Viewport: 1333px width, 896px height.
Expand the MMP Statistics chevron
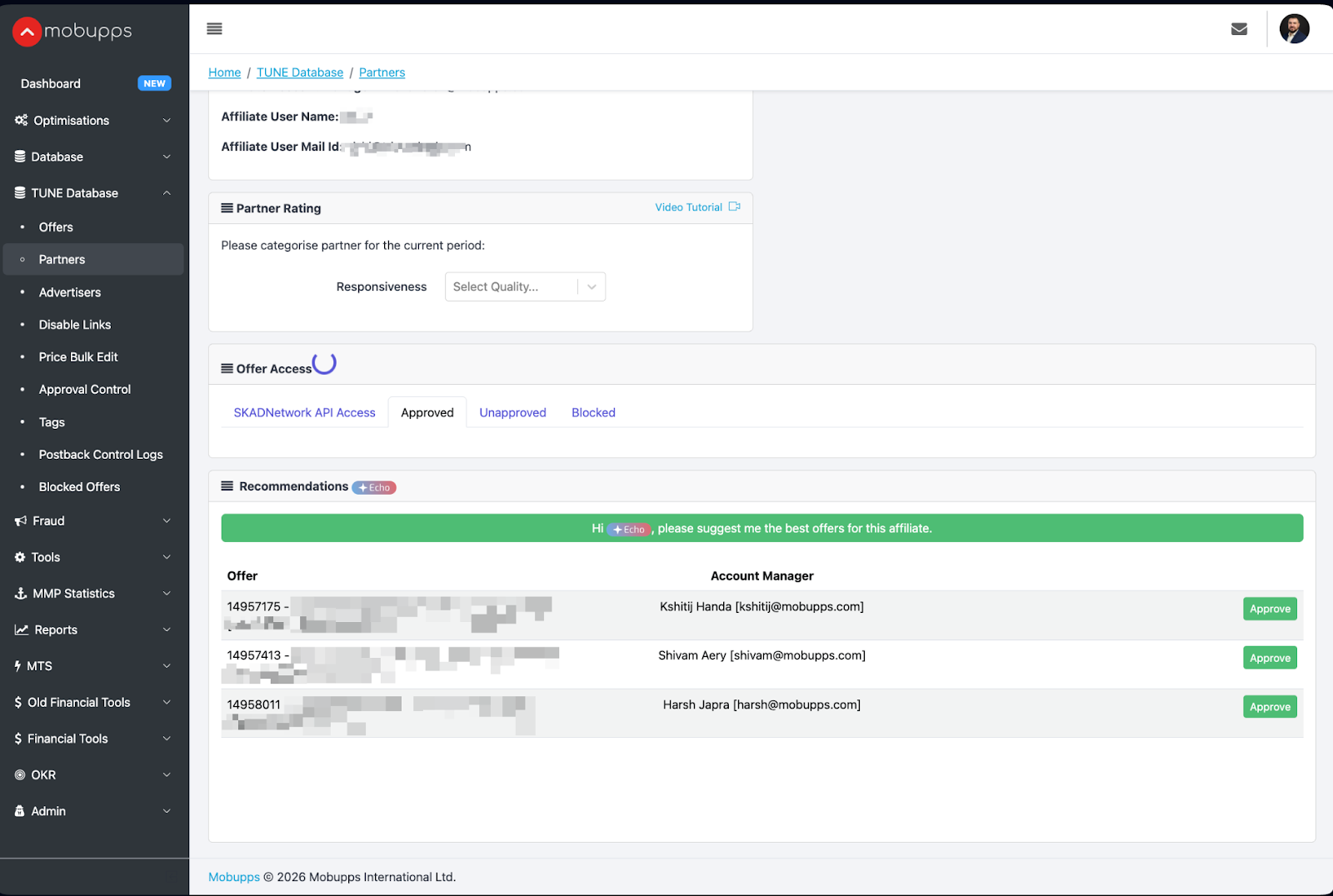click(167, 594)
